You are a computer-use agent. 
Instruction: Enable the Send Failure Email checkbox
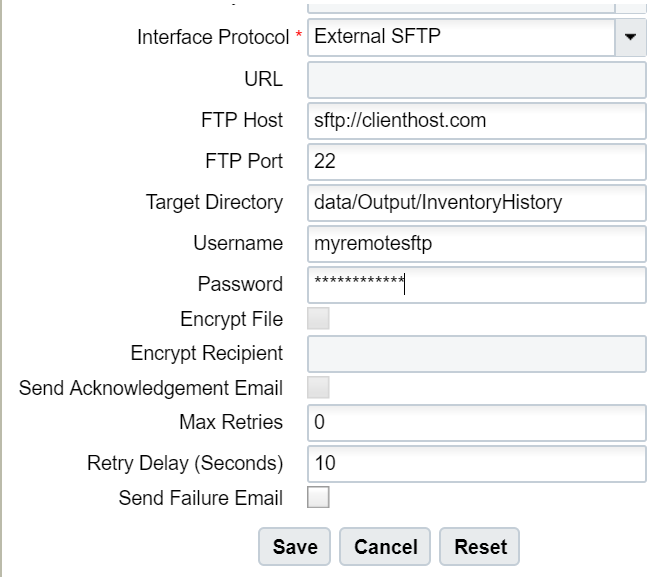[319, 497]
